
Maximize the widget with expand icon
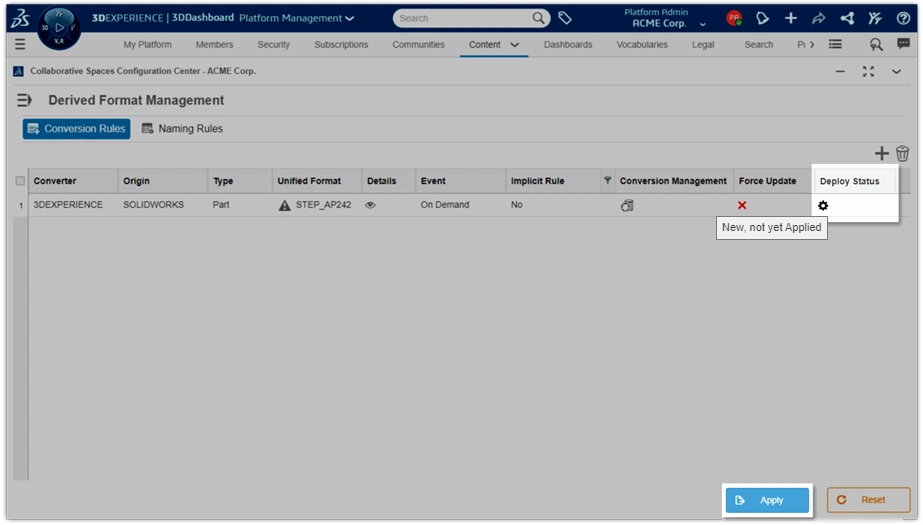868,72
